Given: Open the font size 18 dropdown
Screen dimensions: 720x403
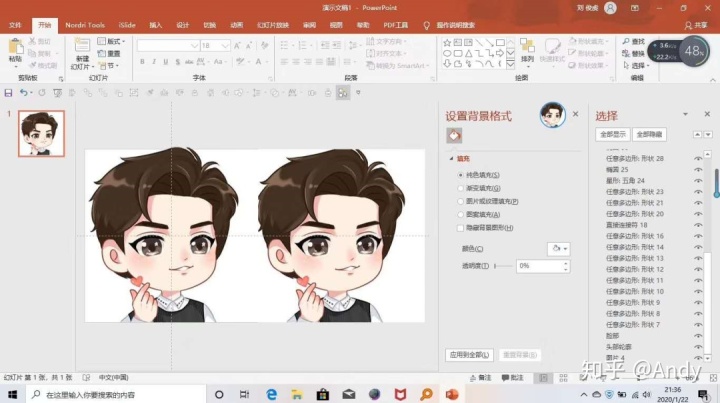Looking at the screenshot, I should (x=225, y=45).
